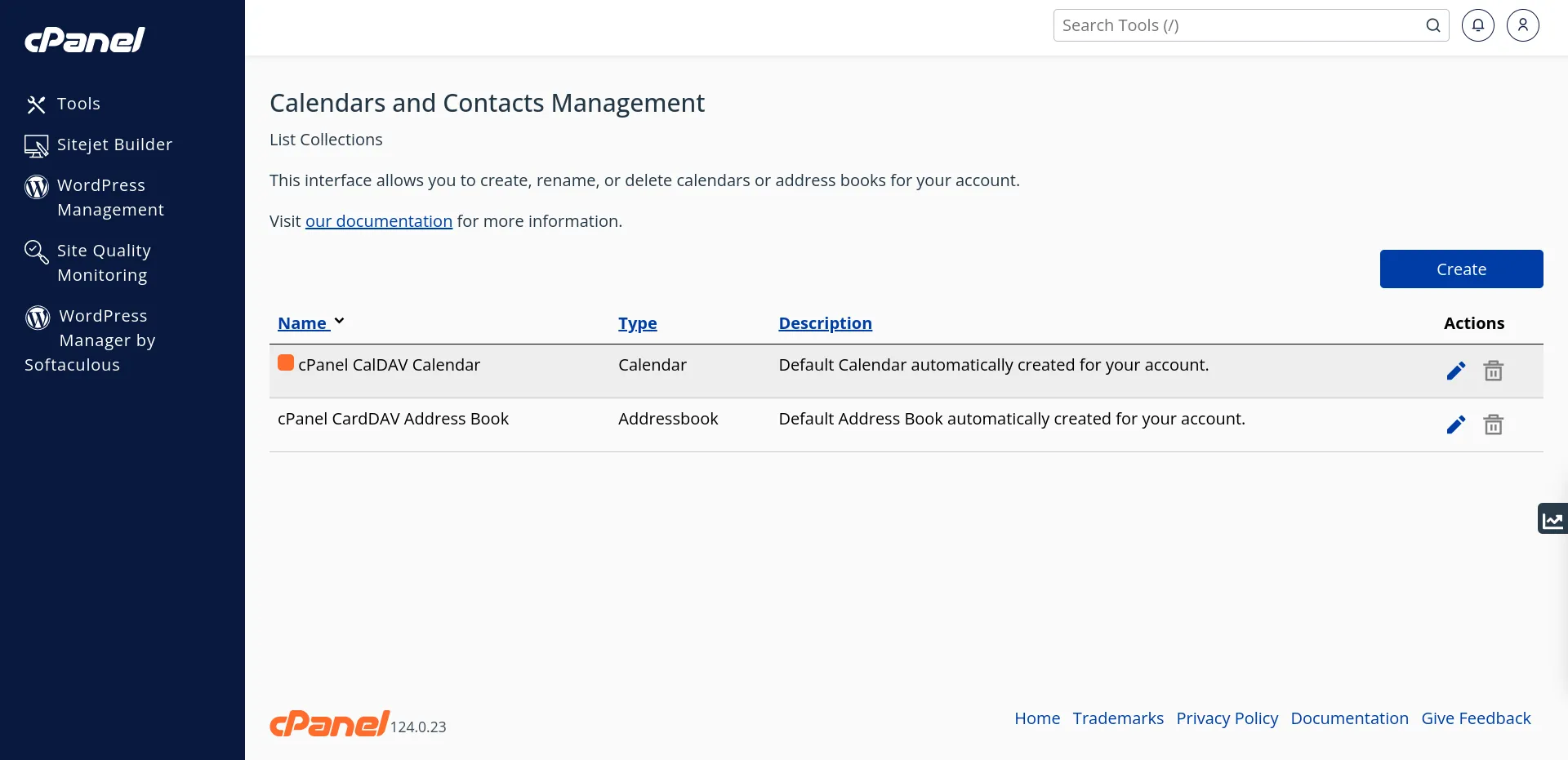Viewport: 1568px width, 760px height.
Task: Click the Create button
Action: click(x=1461, y=269)
